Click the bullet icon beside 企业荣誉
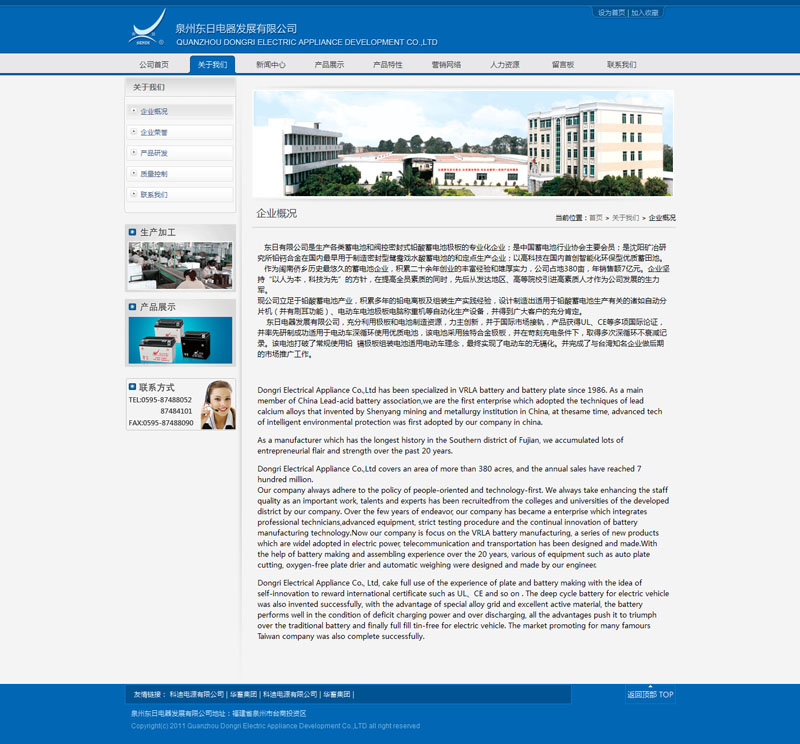Viewport: 800px width, 744px height. (x=134, y=131)
